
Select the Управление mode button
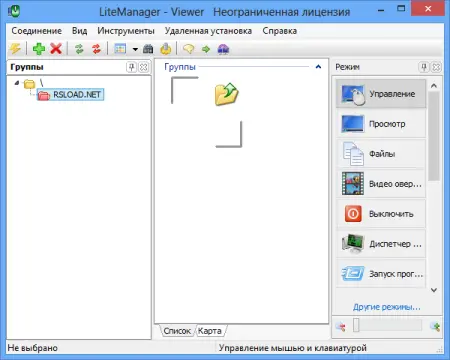tap(381, 94)
